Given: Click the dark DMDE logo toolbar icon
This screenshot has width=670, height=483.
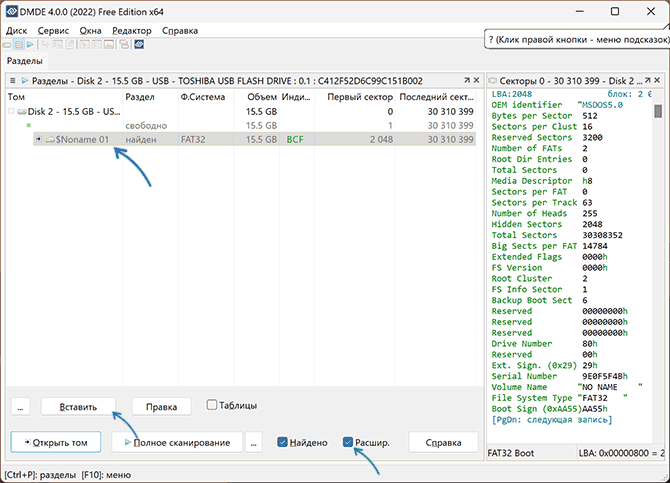Looking at the screenshot, I should 139,44.
